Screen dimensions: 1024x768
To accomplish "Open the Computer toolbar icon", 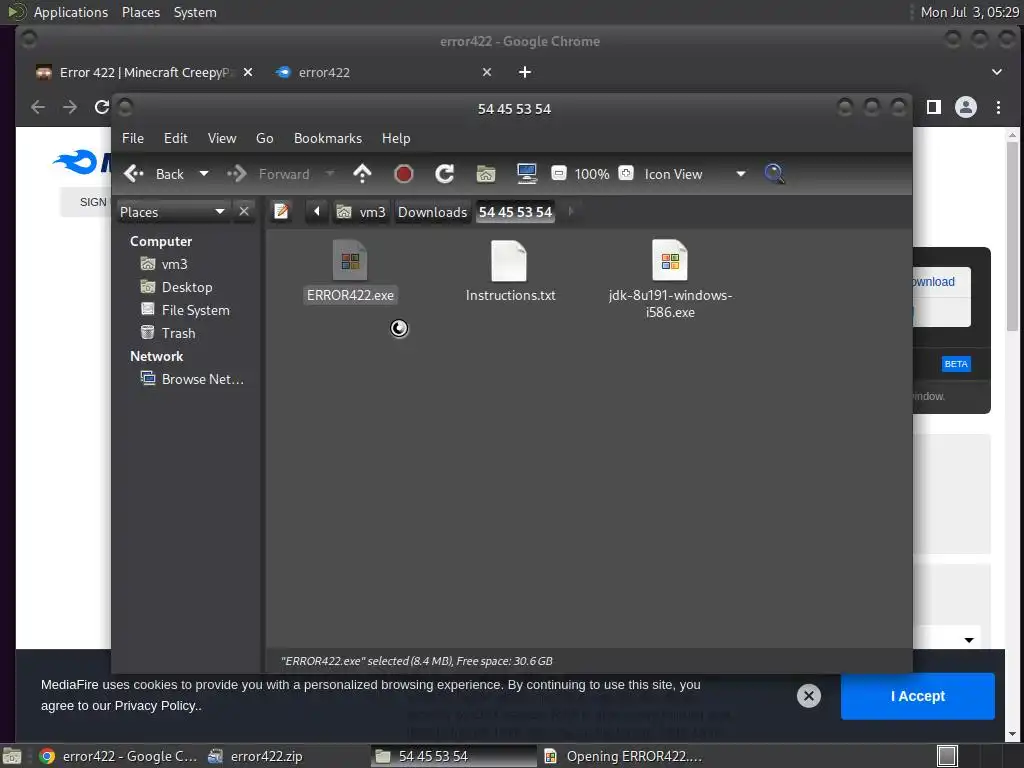I will (x=526, y=174).
